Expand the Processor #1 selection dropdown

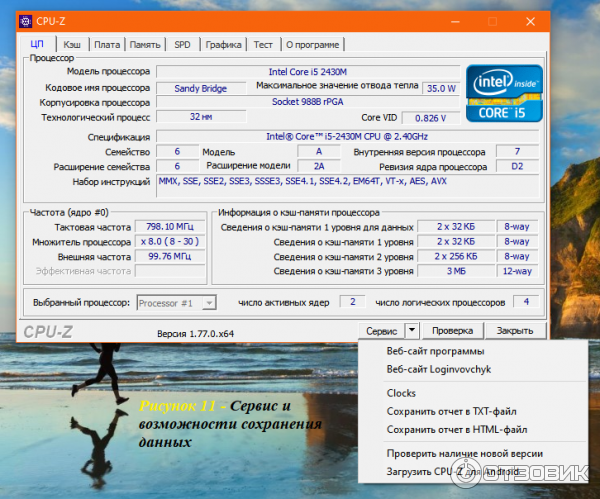coord(208,302)
